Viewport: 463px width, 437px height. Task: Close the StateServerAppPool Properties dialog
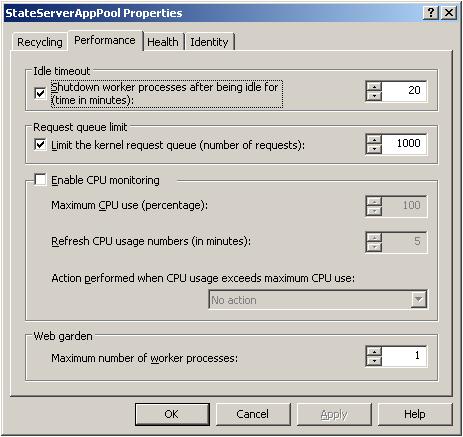point(449,13)
